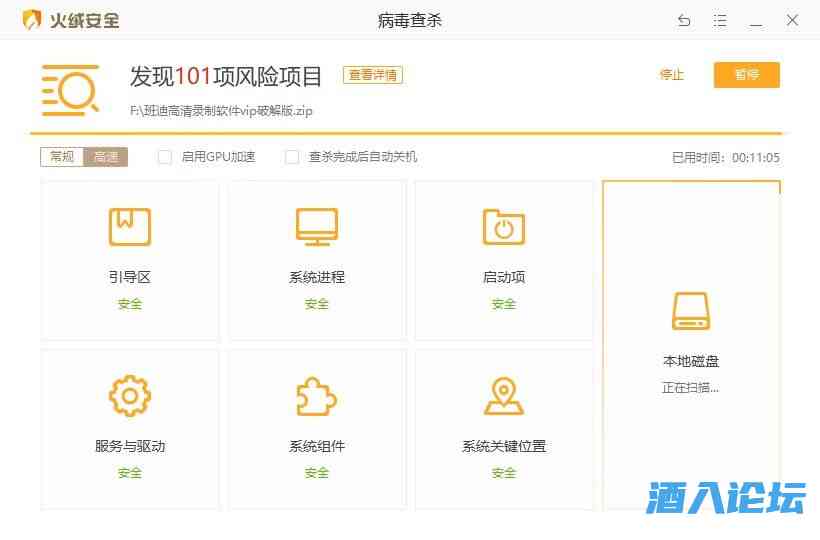Screen dimensions: 820x540
Task: Click the 启动项 startup folder icon
Action: pos(504,227)
